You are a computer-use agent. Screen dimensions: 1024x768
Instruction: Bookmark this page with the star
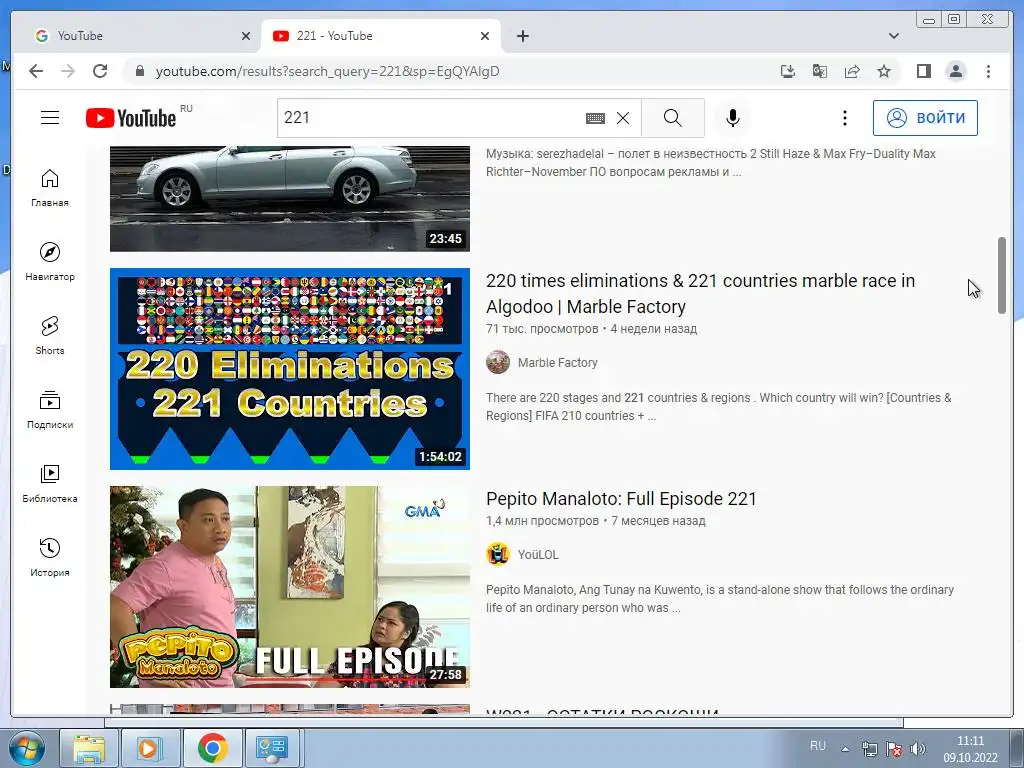tap(884, 71)
